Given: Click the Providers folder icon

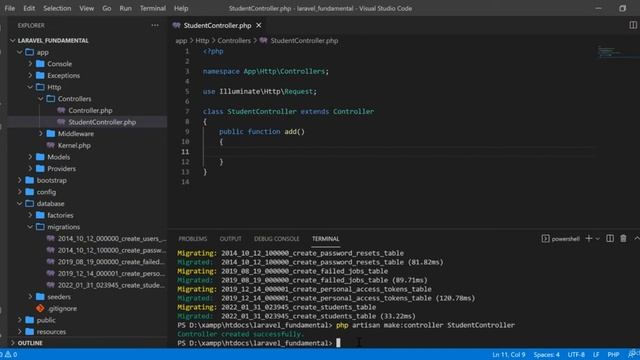Looking at the screenshot, I should (x=40, y=169).
